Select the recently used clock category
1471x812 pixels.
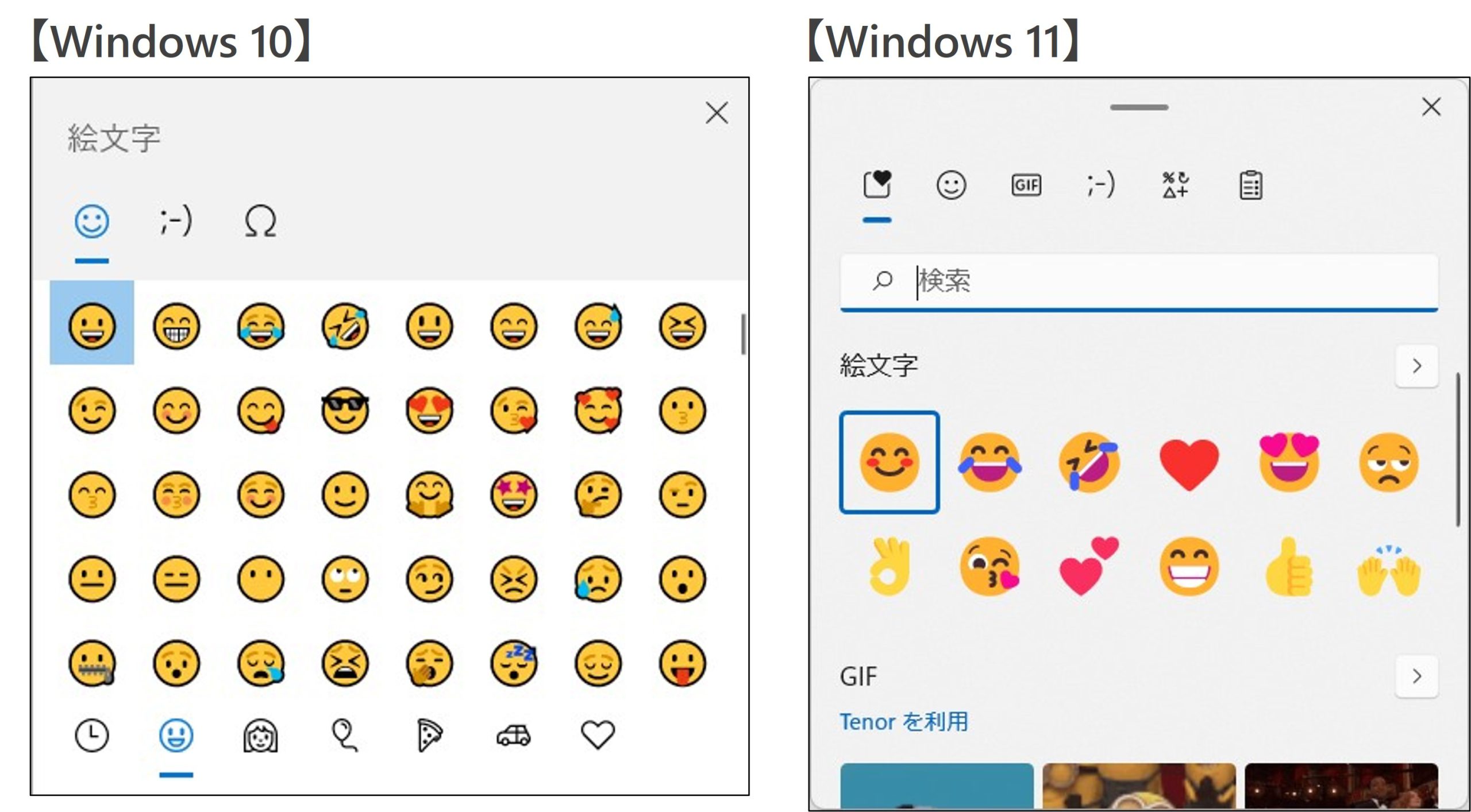pos(92,735)
